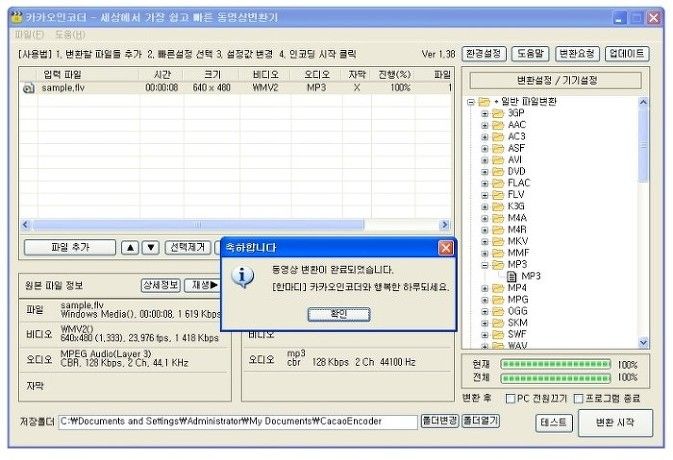673x460 pixels.
Task: Close the 축하합니다 dialog with X
Action: coord(446,248)
